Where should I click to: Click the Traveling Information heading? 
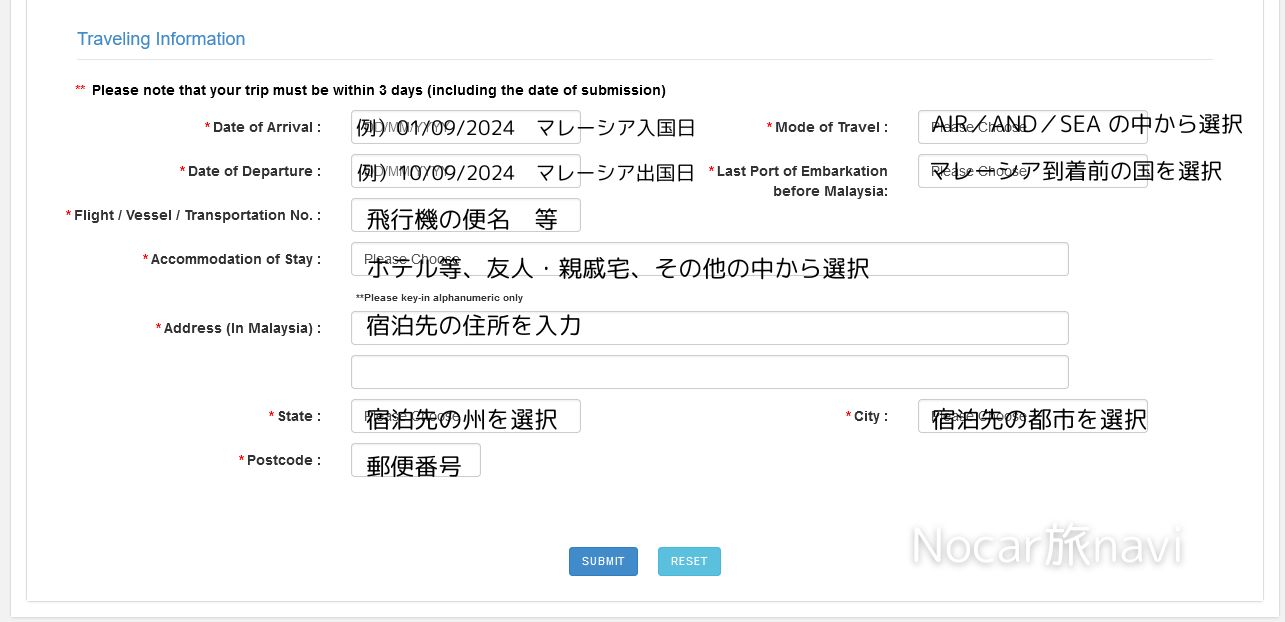(161, 39)
